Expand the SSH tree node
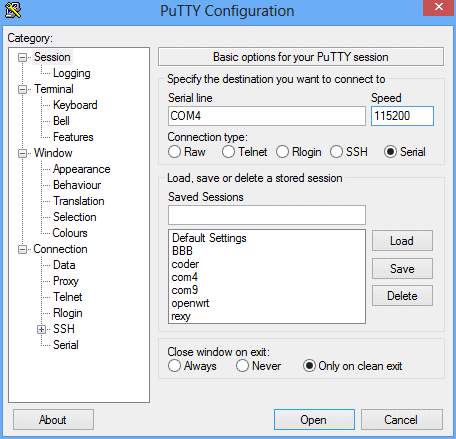Screen dimensions: 456x439 (x=41, y=330)
